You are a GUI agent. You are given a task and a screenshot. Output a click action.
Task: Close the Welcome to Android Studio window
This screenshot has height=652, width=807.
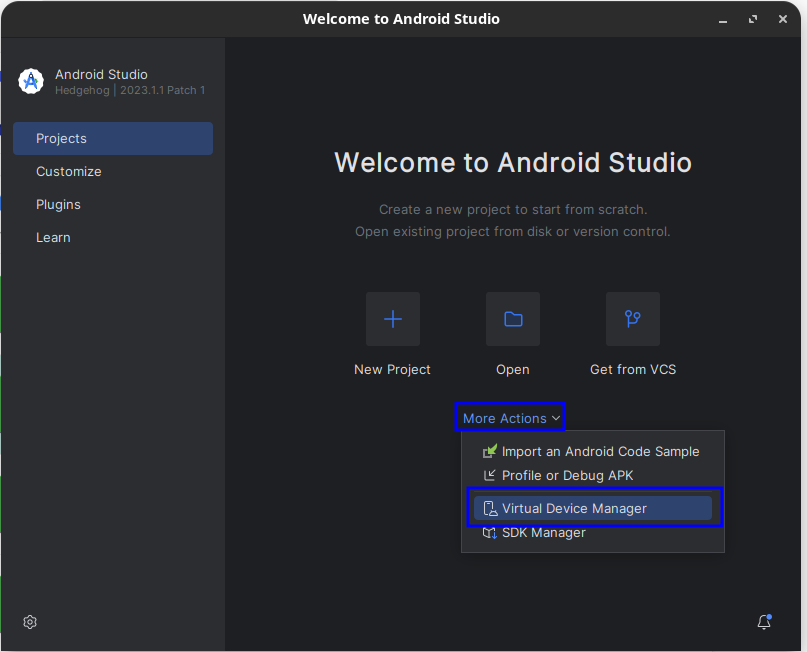point(784,19)
